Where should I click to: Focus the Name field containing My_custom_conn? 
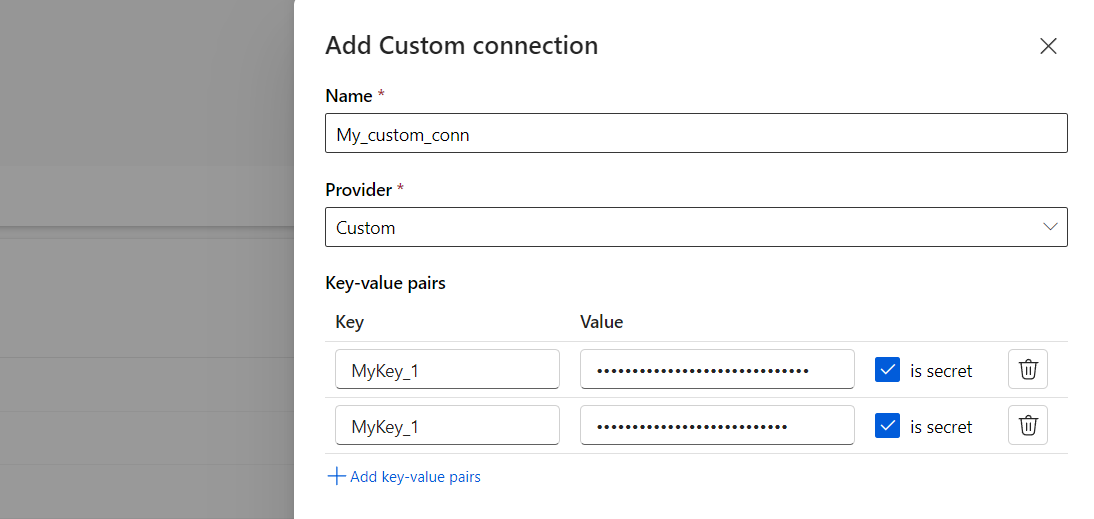(x=696, y=134)
